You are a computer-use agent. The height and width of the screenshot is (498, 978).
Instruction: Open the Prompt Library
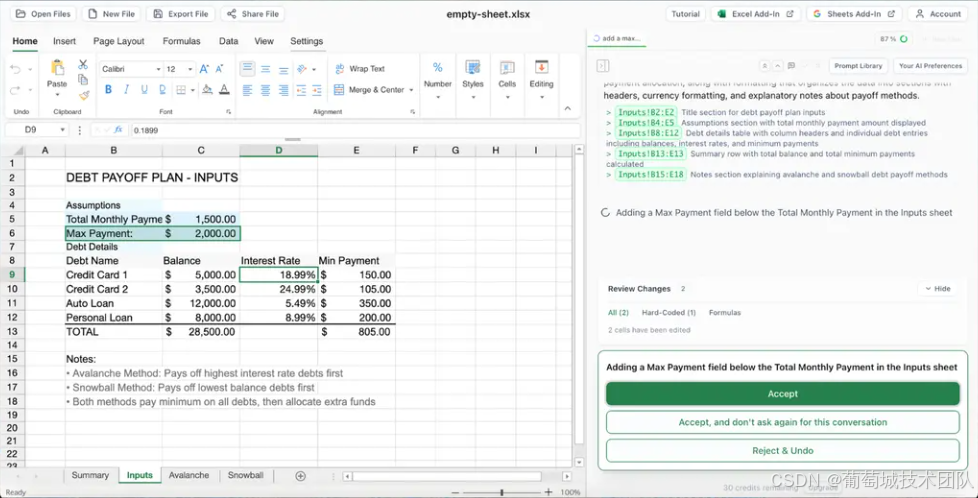(x=858, y=66)
